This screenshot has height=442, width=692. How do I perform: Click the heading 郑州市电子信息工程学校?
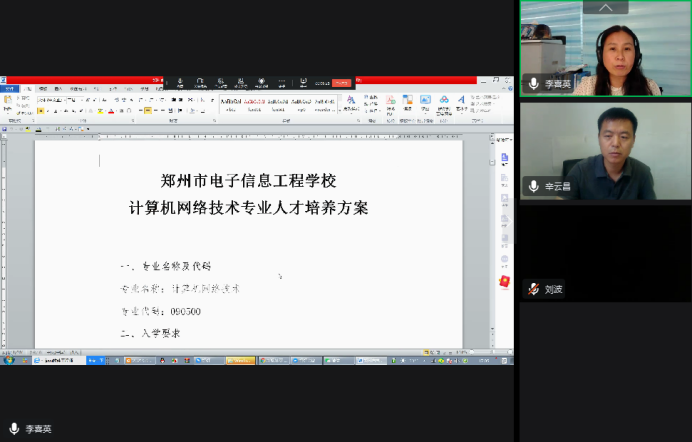pyautogui.click(x=248, y=181)
